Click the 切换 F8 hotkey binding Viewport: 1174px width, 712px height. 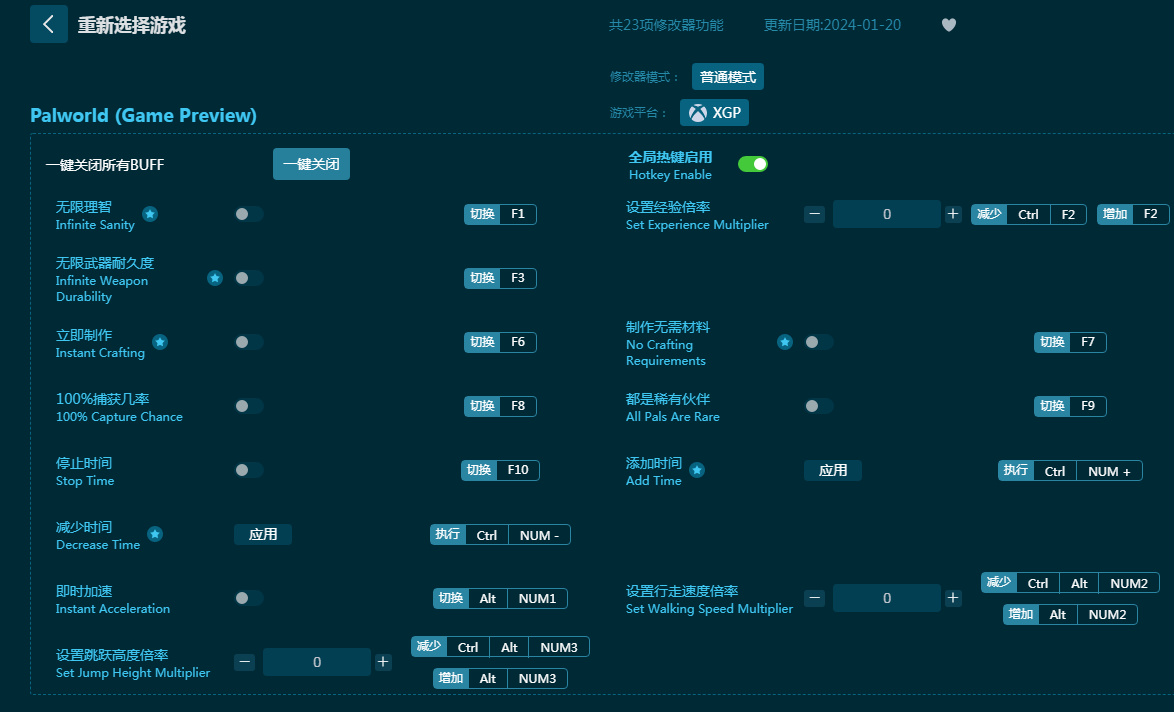500,406
